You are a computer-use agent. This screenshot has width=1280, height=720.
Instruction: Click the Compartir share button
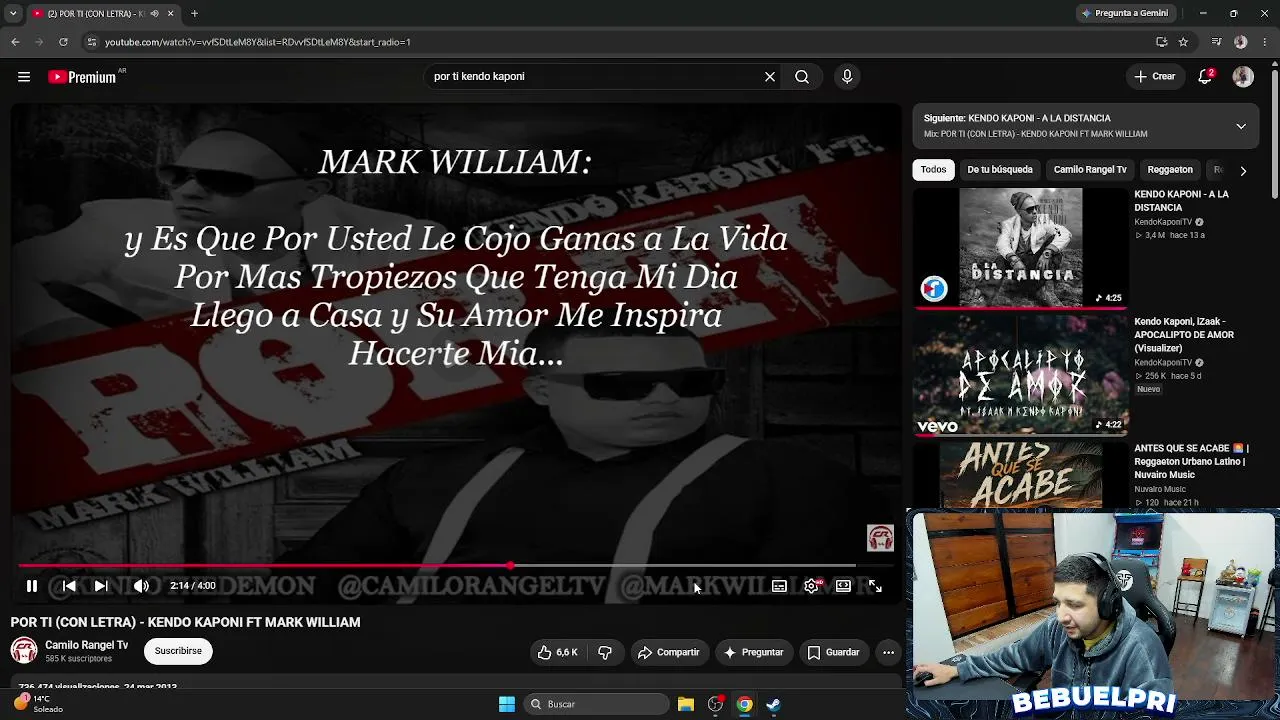[669, 652]
